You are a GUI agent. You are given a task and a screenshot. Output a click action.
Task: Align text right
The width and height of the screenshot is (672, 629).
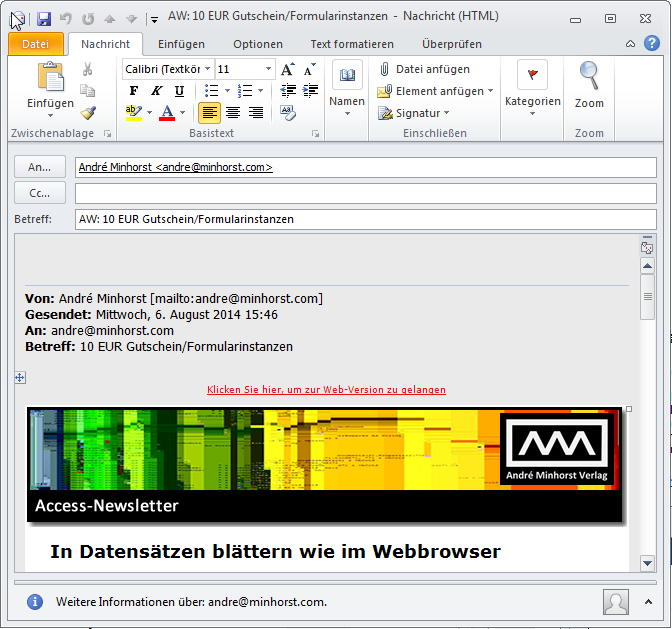tap(256, 113)
